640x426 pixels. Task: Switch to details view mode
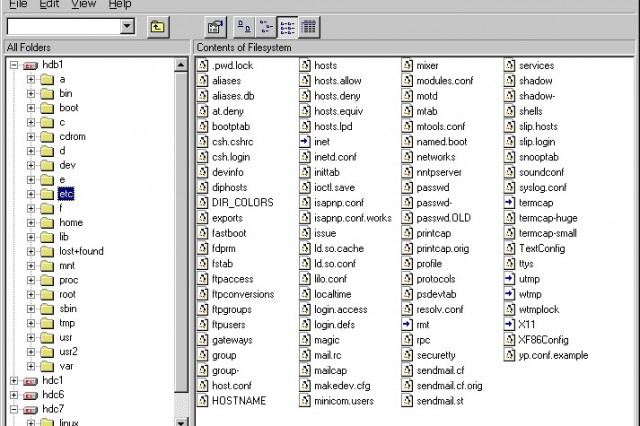point(310,26)
